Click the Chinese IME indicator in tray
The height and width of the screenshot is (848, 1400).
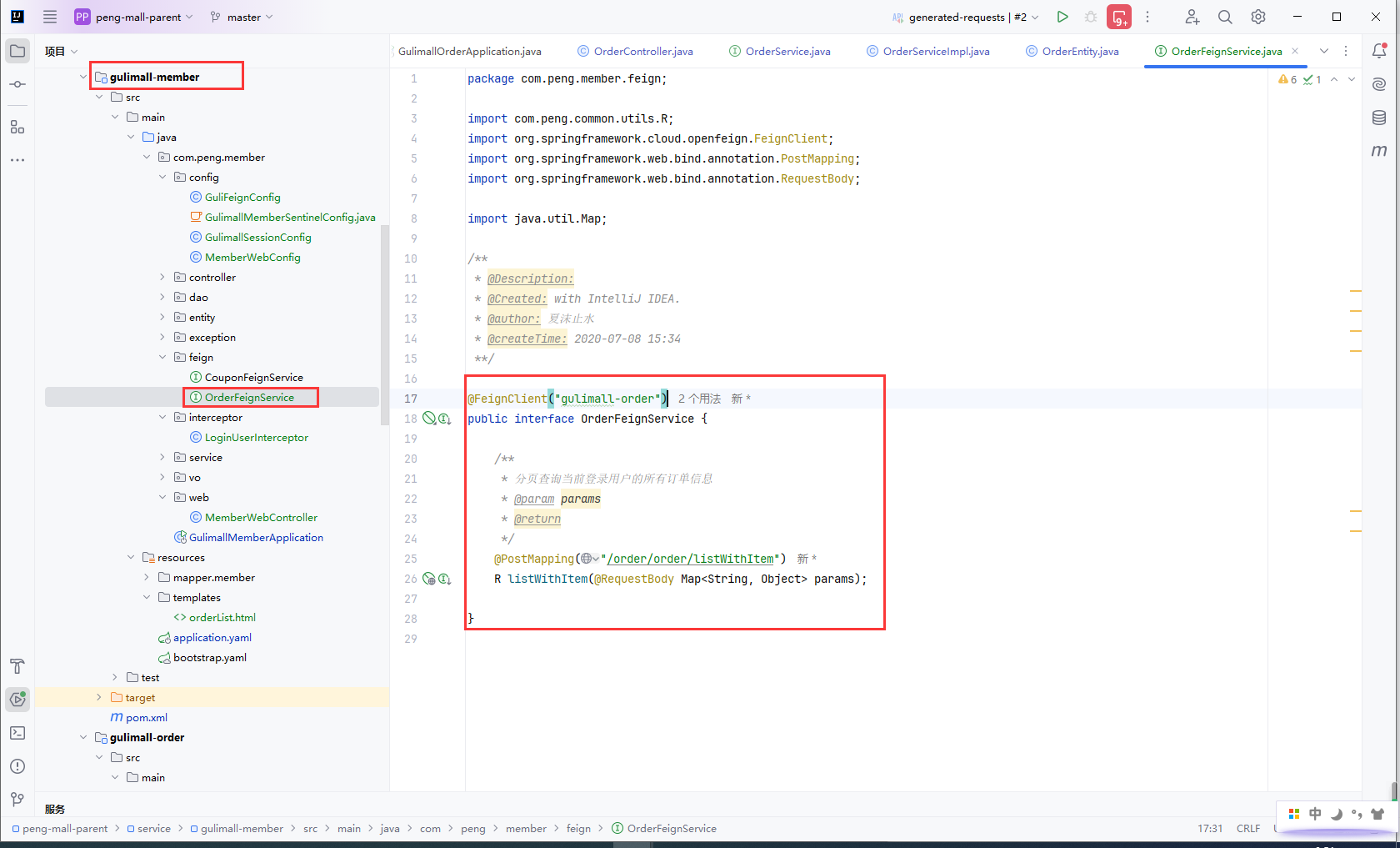click(1315, 814)
